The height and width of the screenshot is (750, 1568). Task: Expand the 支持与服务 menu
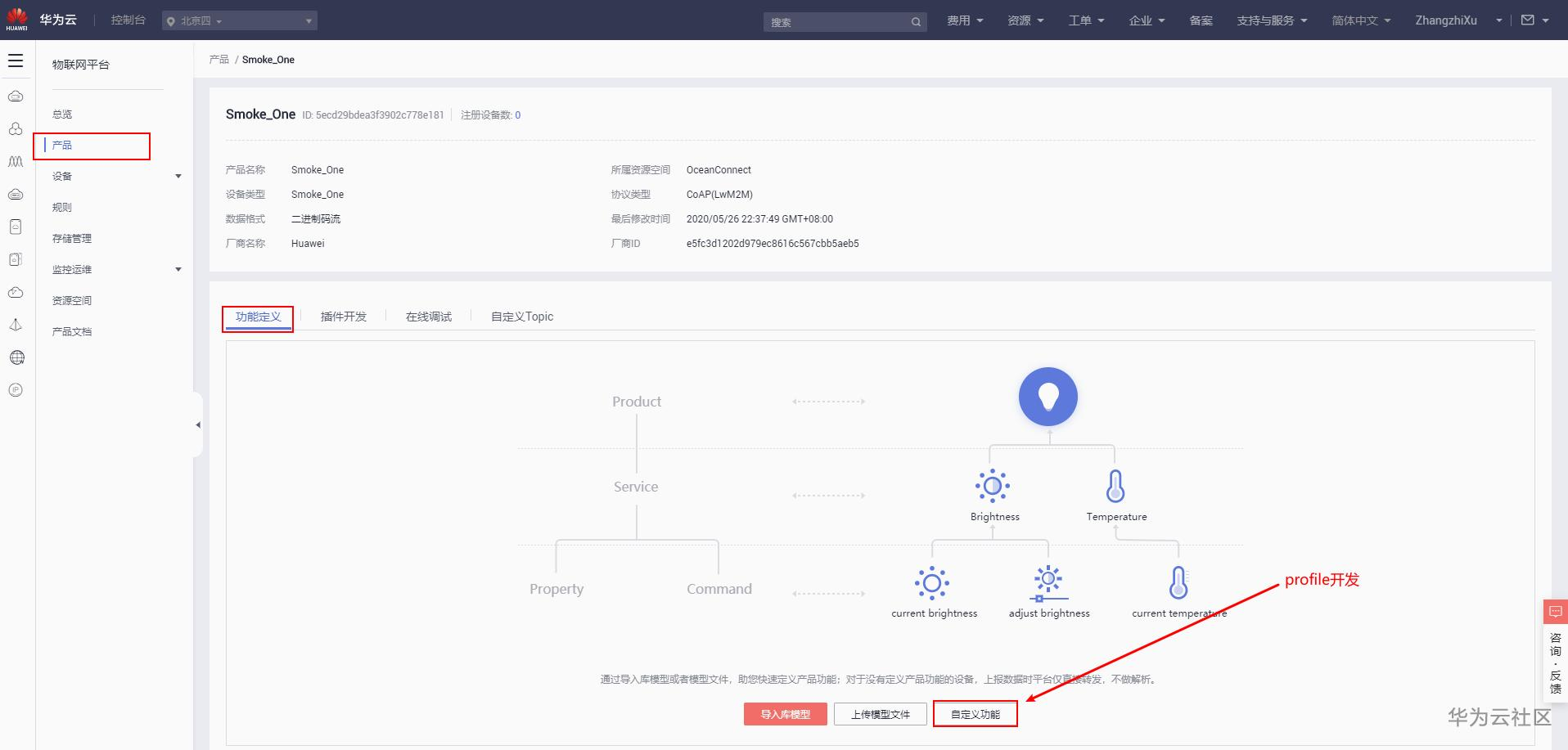(1272, 20)
